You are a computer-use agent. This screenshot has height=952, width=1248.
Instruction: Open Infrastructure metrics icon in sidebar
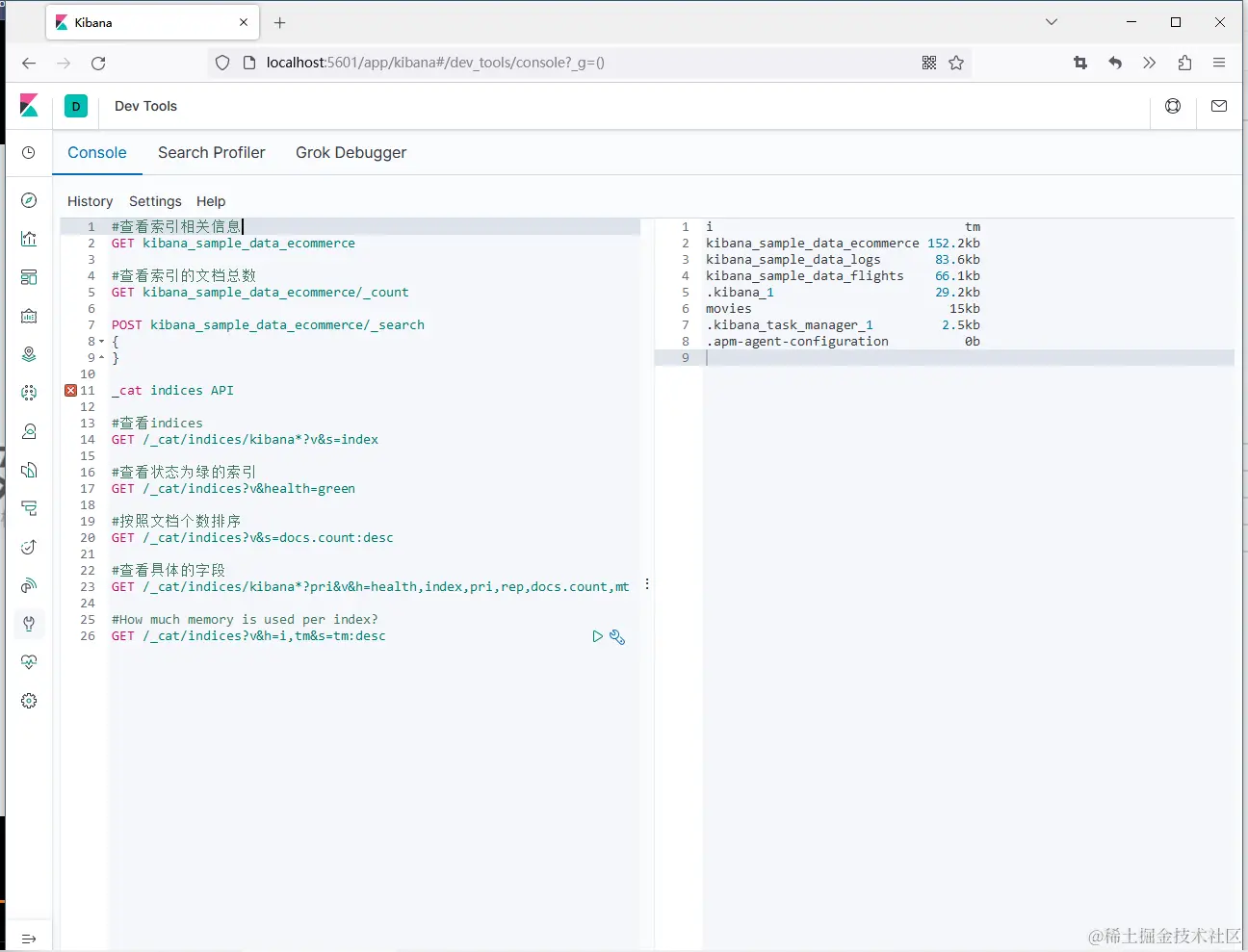pos(29,431)
